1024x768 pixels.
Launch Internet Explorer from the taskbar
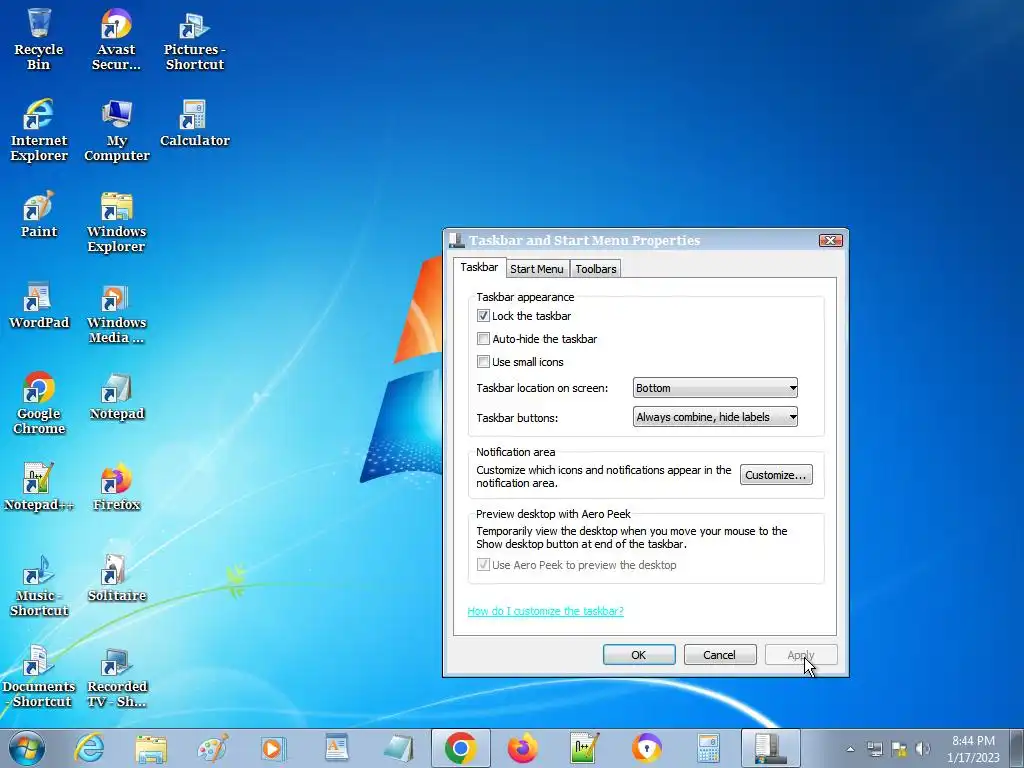pos(89,748)
